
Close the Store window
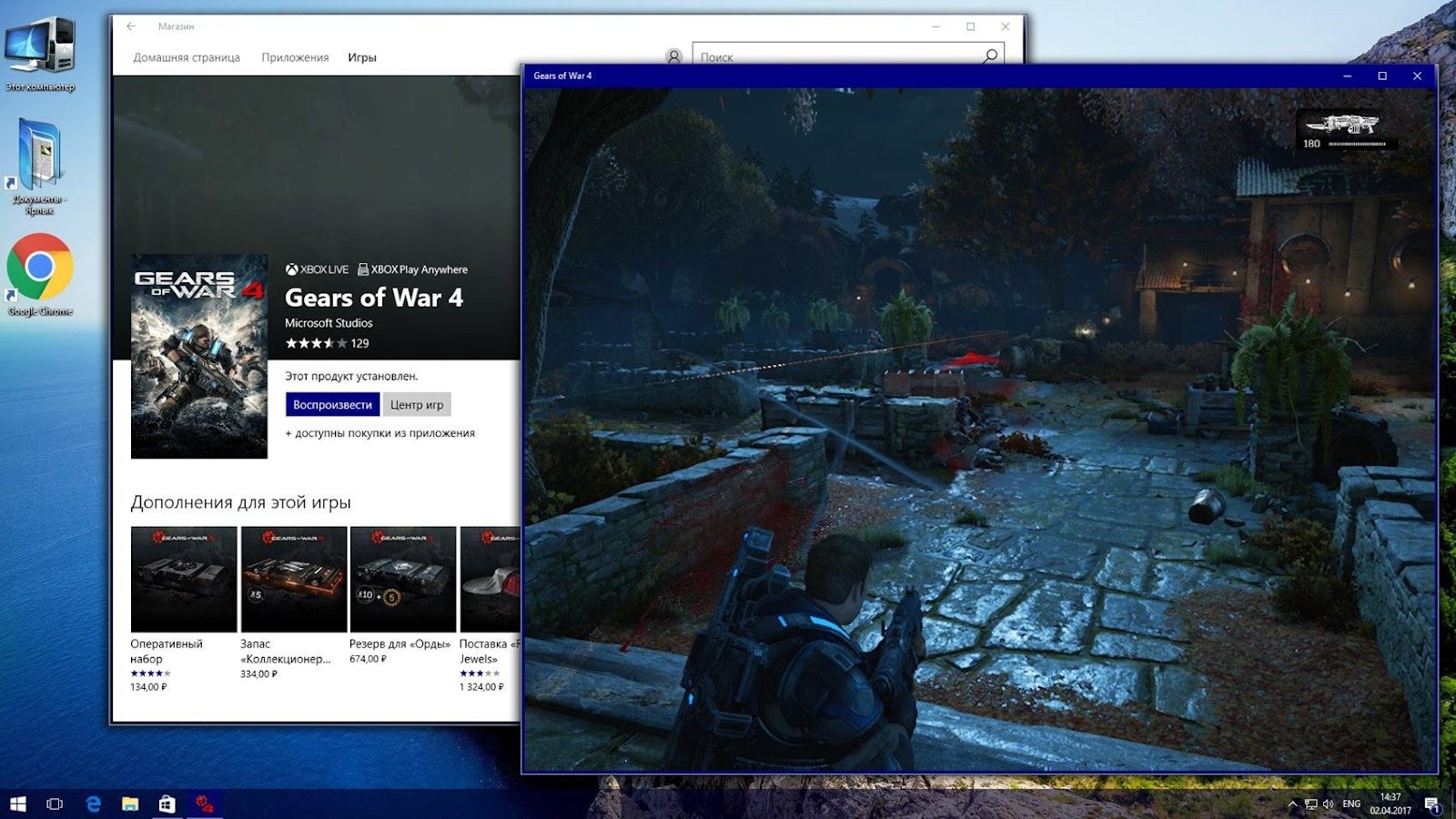(x=1005, y=26)
